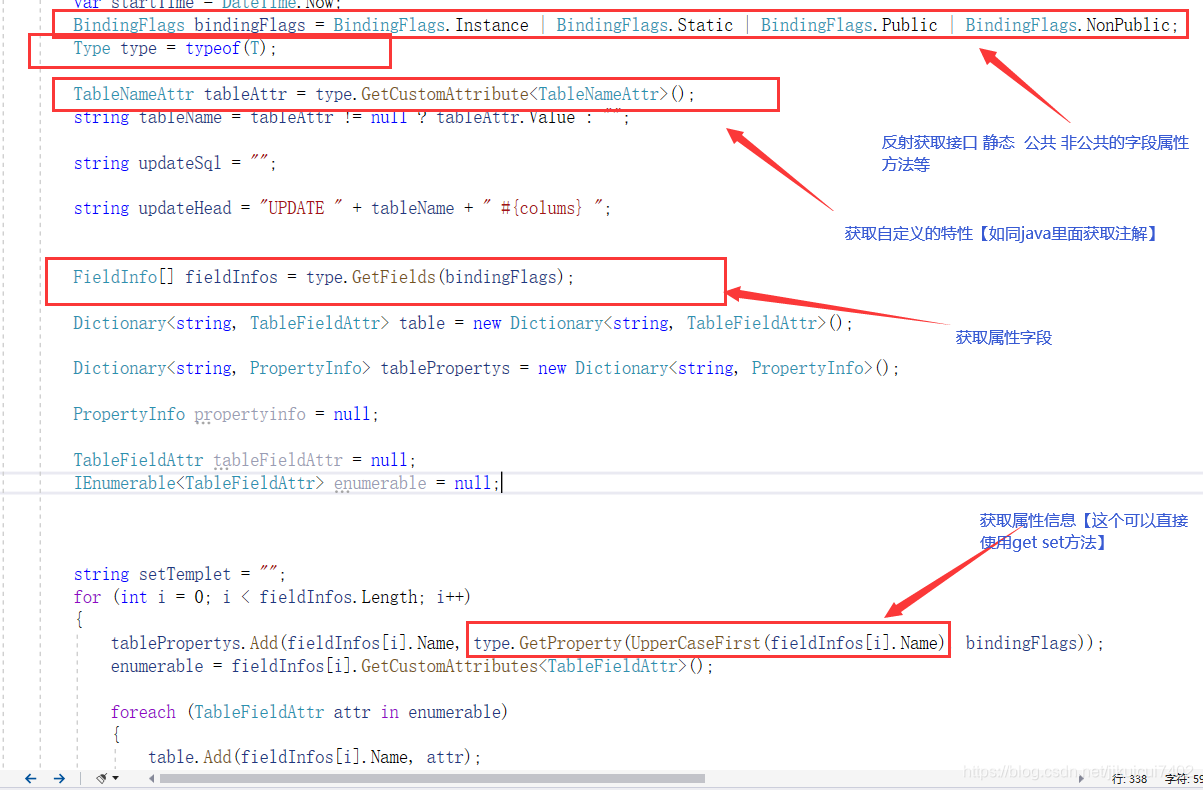Click the 'foreach (TableFieldAttr attr in enumerable)' line
The image size is (1203, 790).
[309, 712]
